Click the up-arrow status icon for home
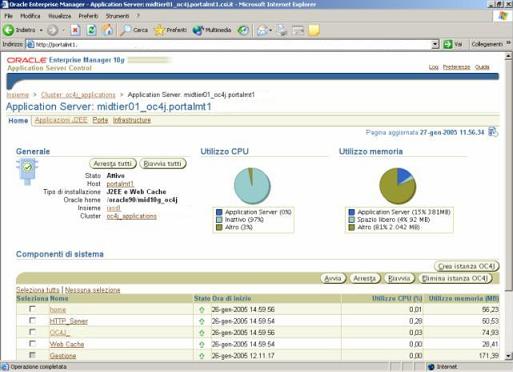513x372 pixels. click(x=202, y=310)
